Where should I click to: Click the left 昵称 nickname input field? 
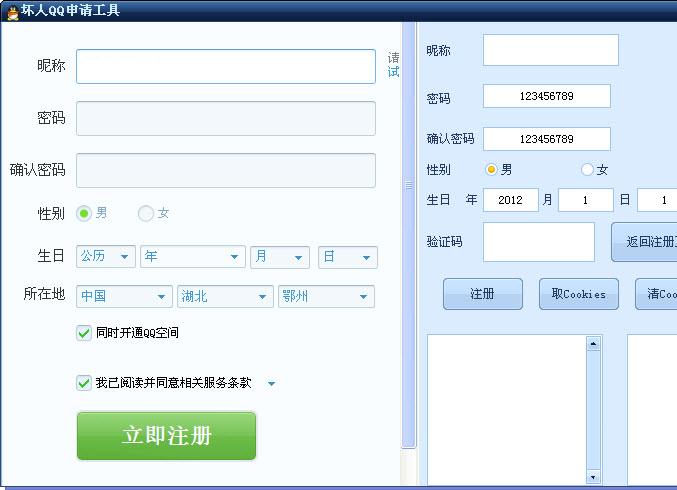tap(226, 66)
